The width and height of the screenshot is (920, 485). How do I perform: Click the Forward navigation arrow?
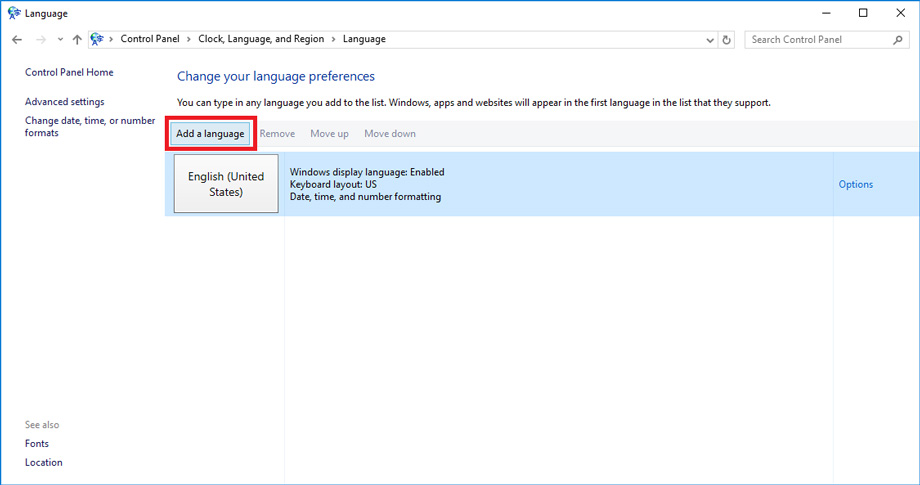[40, 39]
